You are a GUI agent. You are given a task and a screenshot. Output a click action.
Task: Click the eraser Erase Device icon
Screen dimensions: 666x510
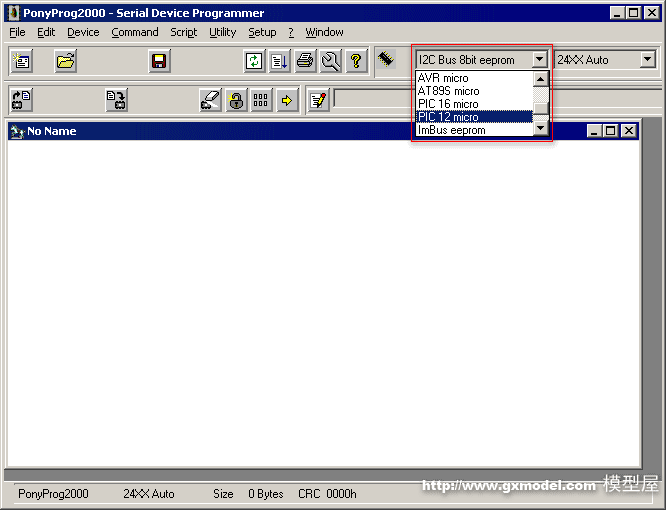coord(210,100)
